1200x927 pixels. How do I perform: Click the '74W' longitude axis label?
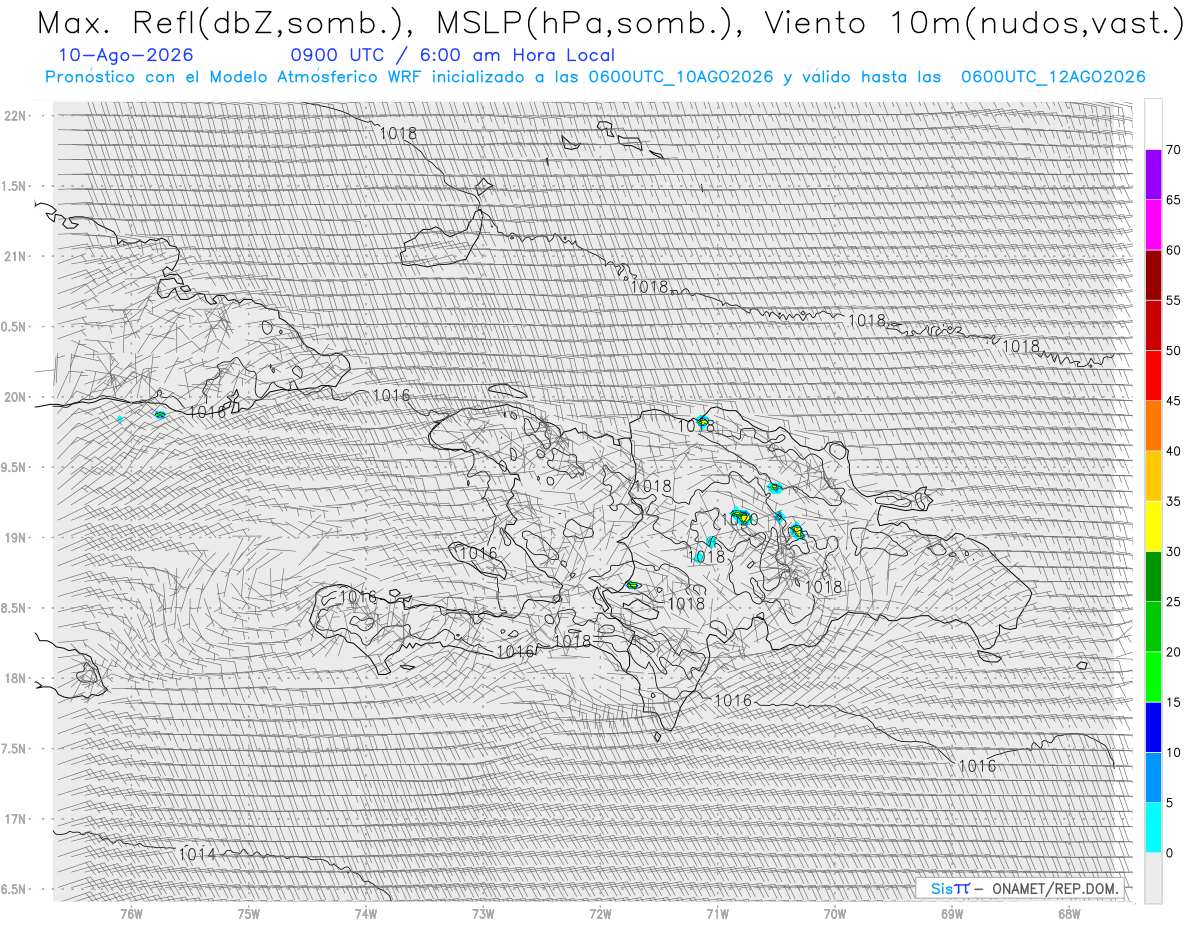click(366, 915)
